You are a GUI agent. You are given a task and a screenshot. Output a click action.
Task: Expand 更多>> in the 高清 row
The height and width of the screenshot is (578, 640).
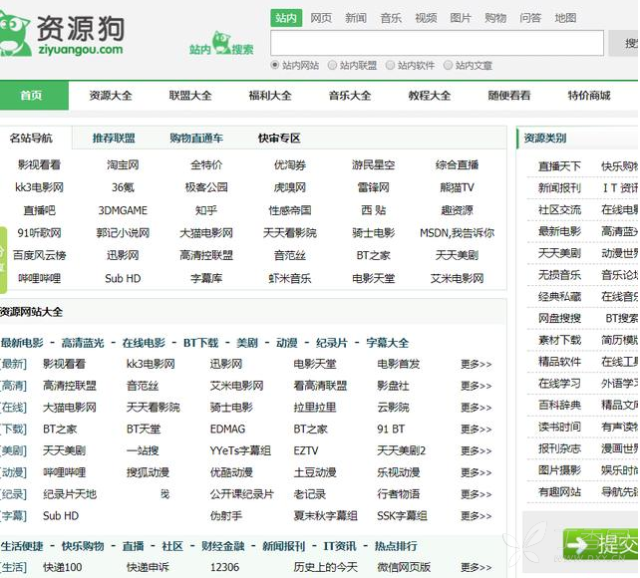(476, 386)
